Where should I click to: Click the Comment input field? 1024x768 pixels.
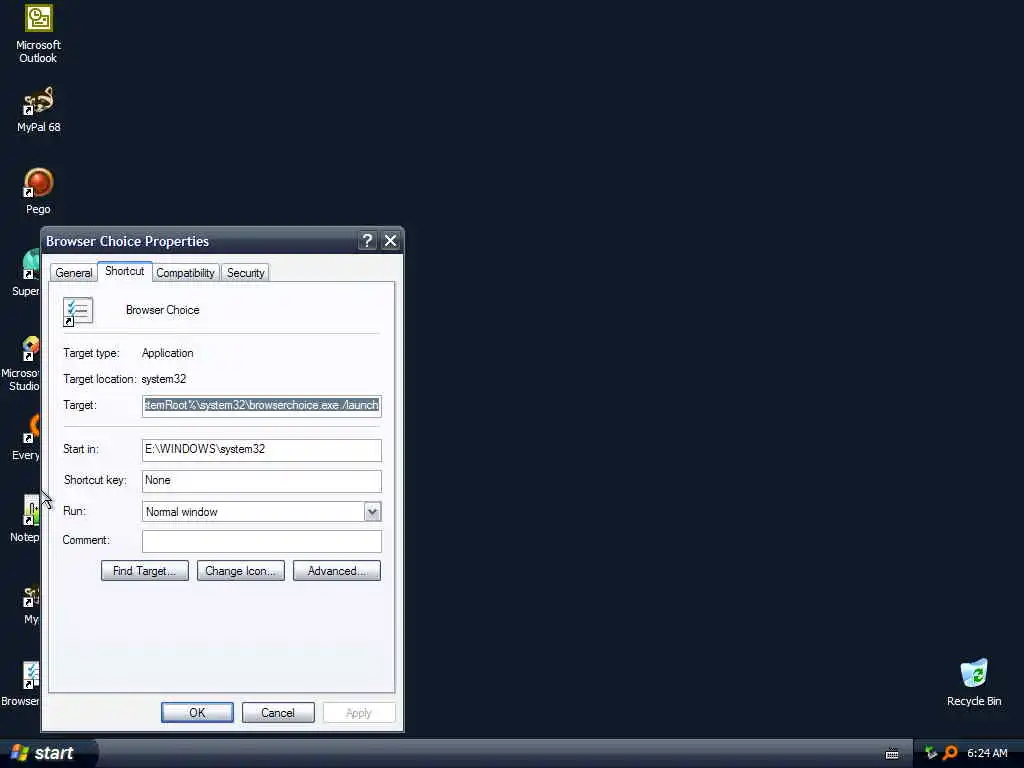(262, 541)
